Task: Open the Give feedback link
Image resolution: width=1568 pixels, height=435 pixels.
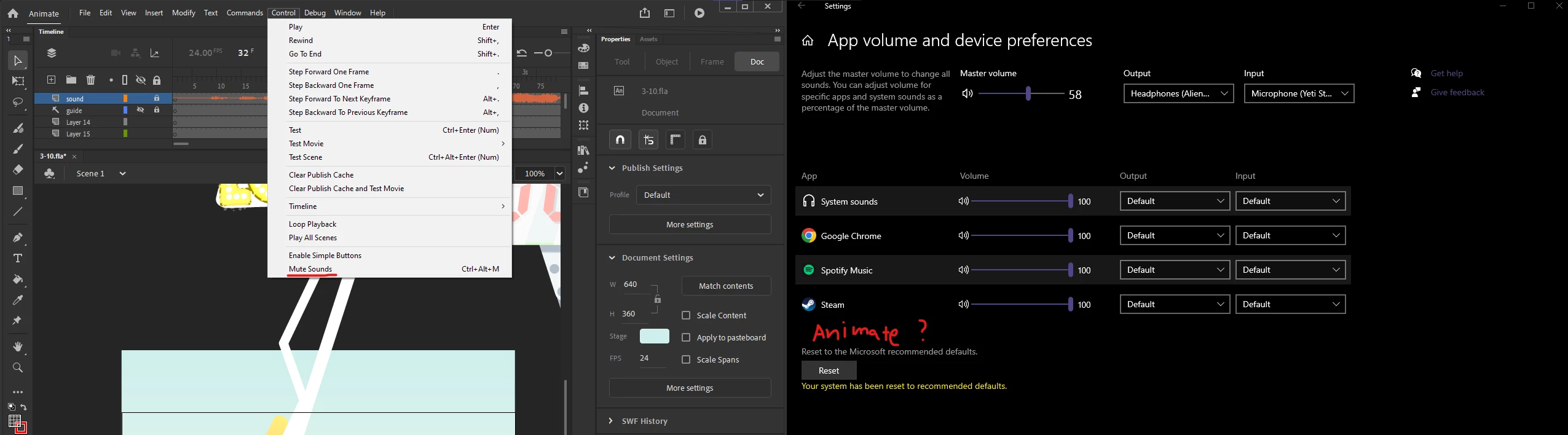Action: [1457, 92]
